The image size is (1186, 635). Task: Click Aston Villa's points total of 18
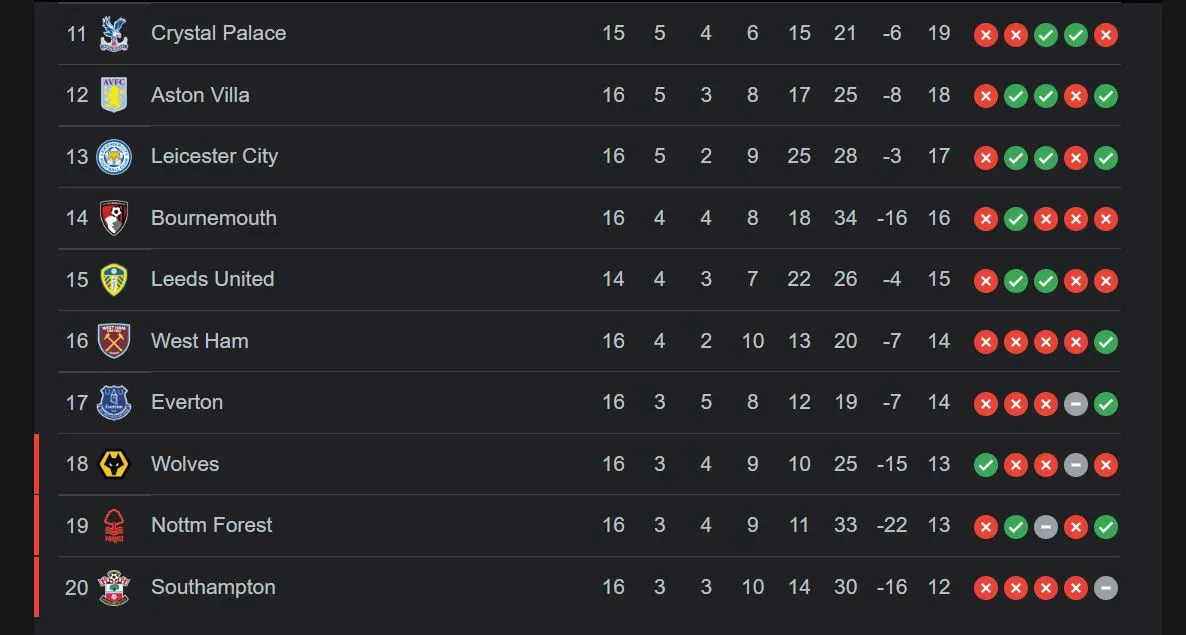pos(938,95)
